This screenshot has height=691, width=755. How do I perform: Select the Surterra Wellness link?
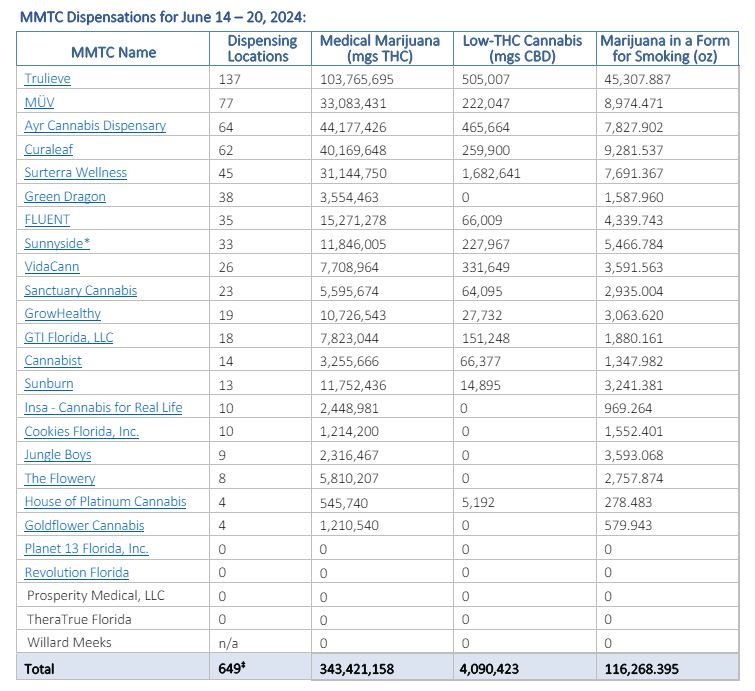(75, 173)
